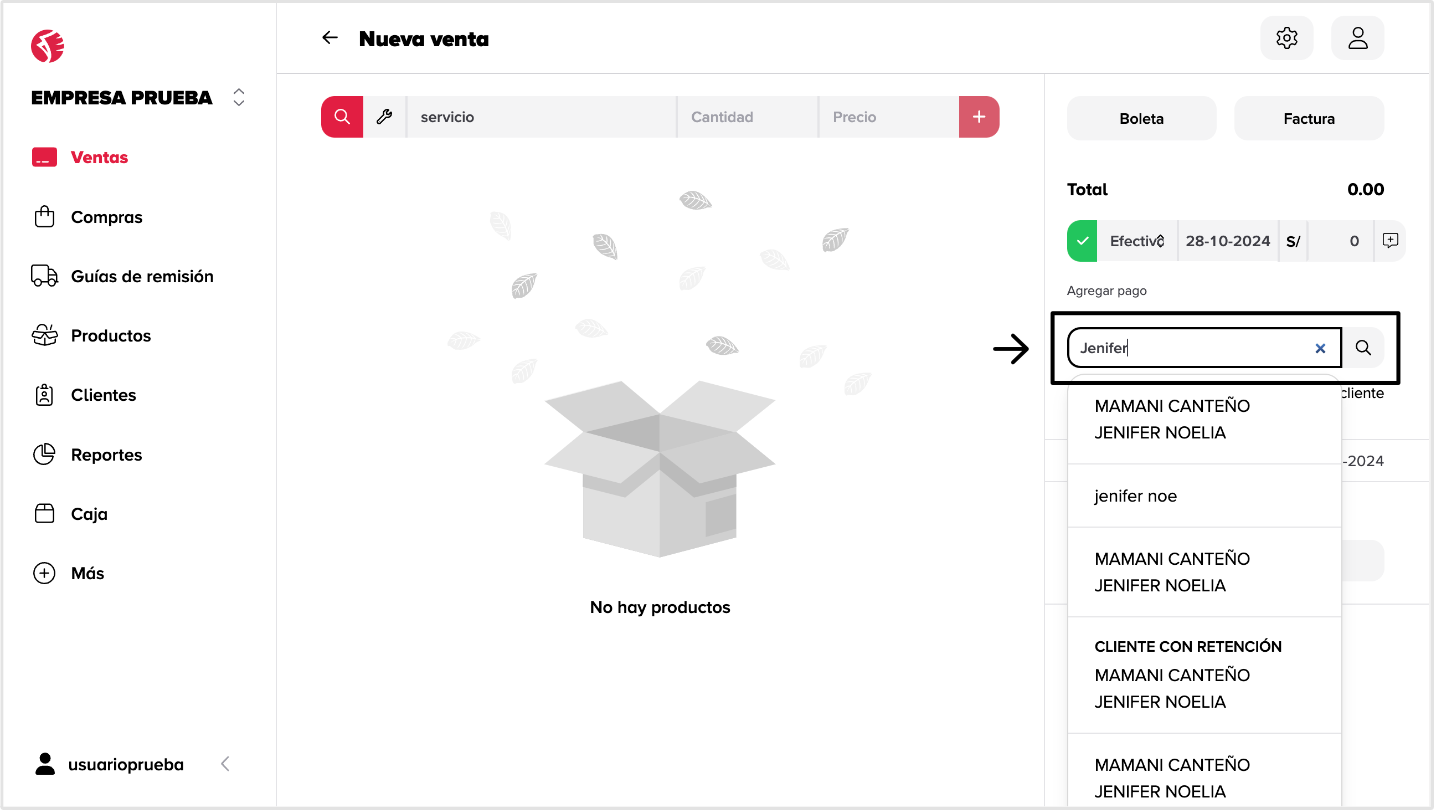Click the payment comment note icon

(x=1390, y=241)
